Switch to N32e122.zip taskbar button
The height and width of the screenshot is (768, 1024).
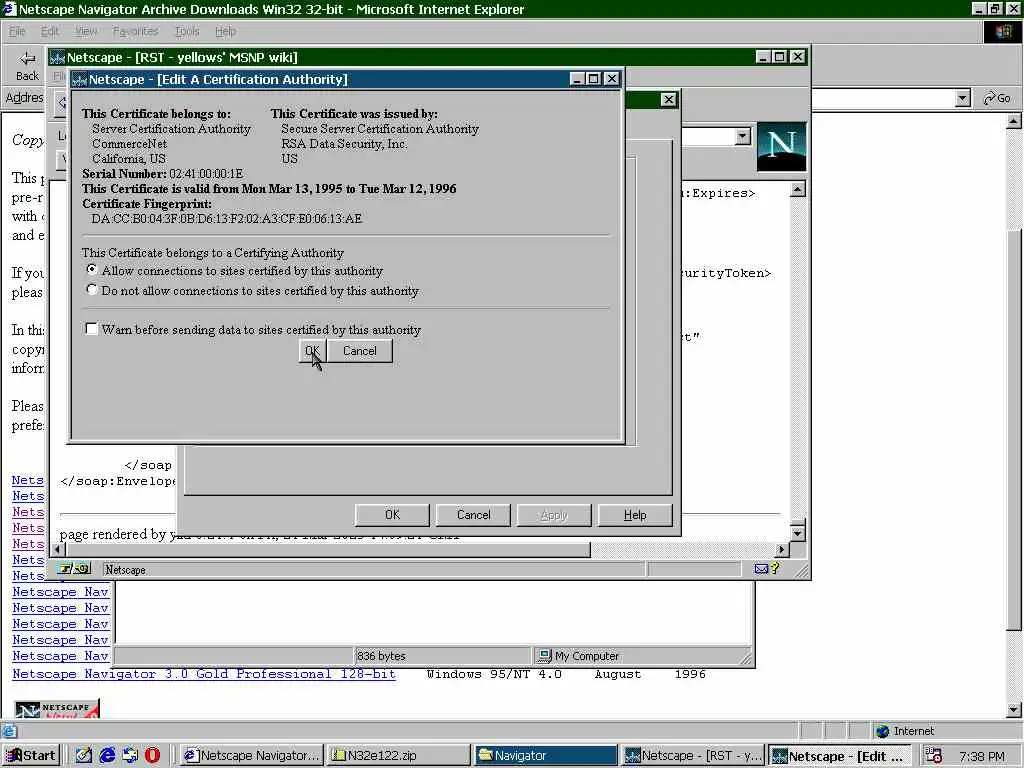pyautogui.click(x=398, y=756)
